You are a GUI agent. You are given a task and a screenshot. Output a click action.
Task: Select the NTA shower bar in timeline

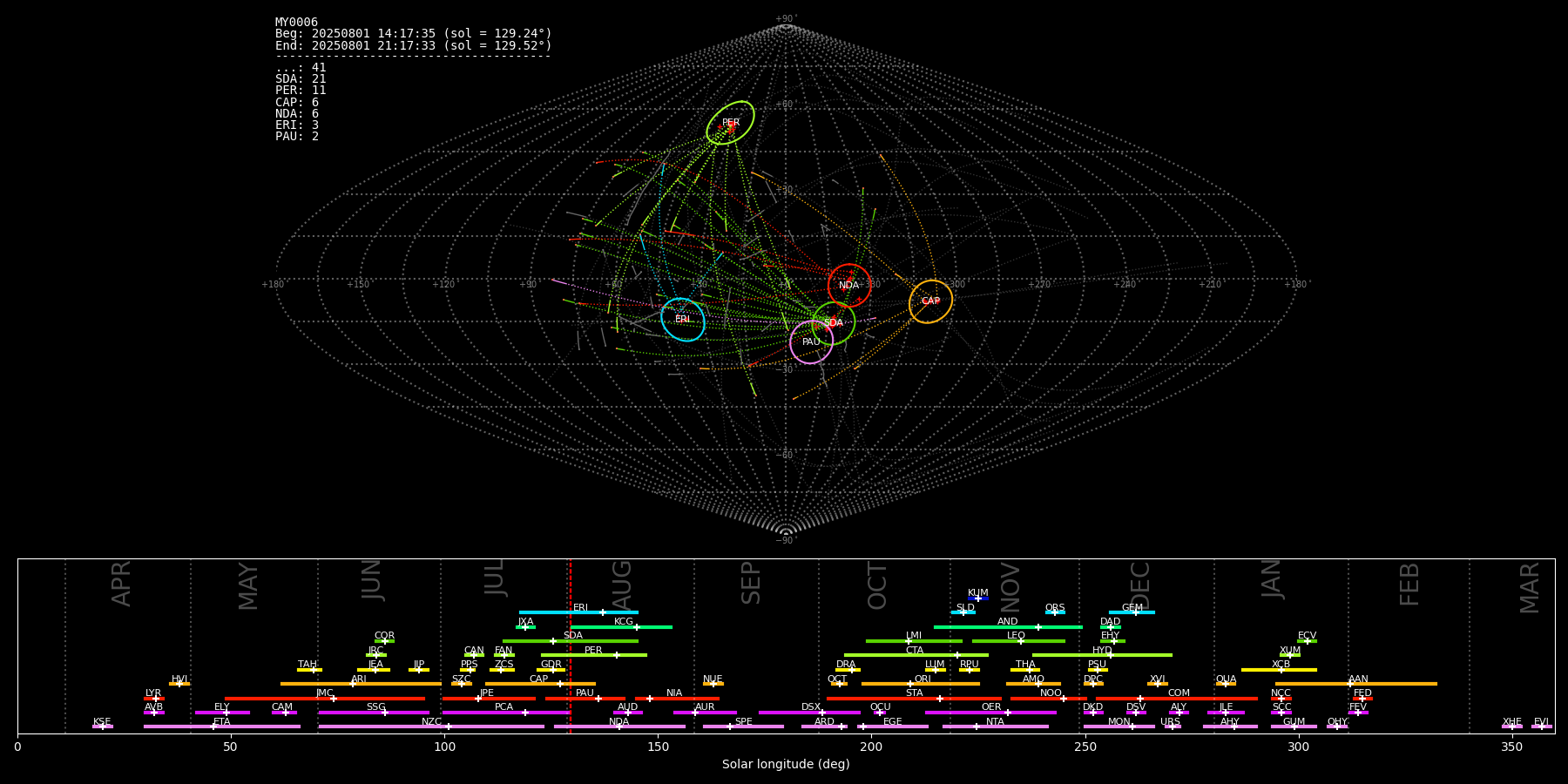[x=996, y=727]
